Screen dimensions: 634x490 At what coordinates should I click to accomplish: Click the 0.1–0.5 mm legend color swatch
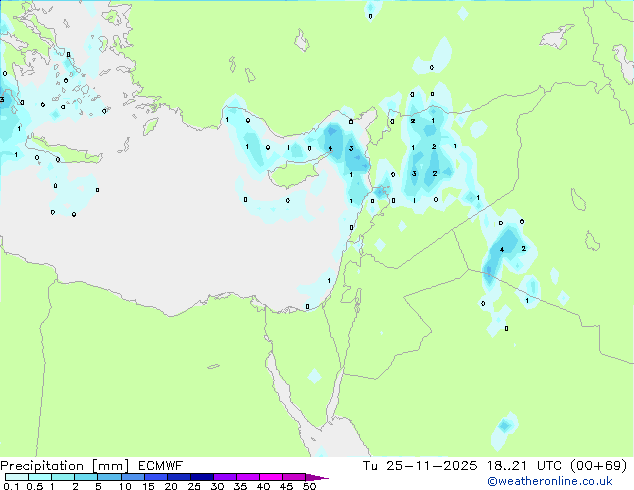[17, 477]
